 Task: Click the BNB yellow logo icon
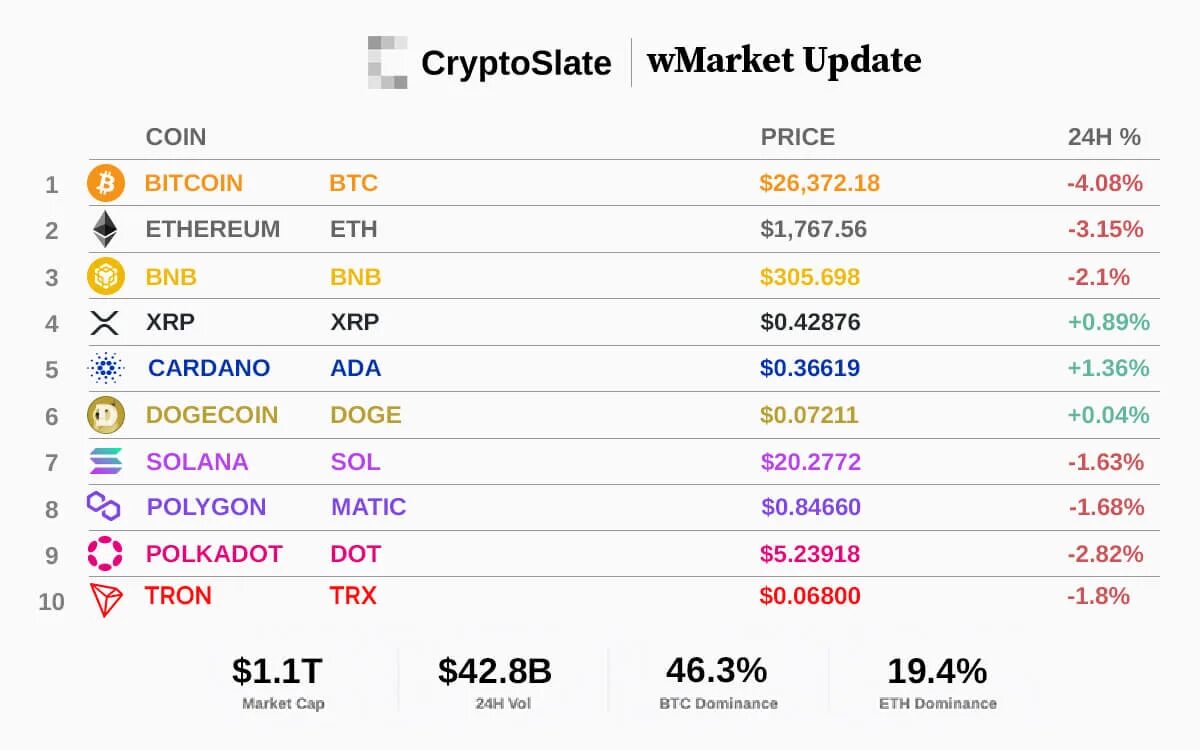(105, 276)
